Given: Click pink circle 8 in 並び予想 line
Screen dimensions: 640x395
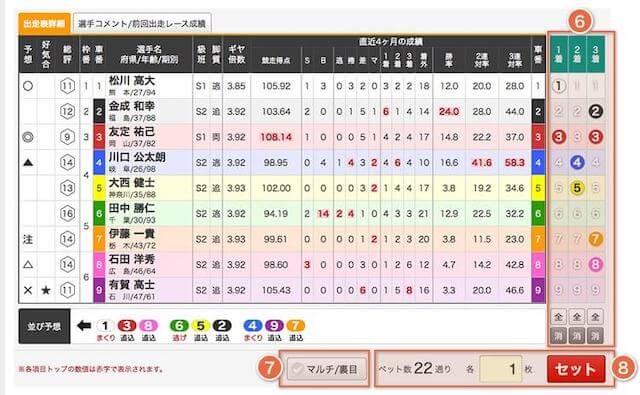Looking at the screenshot, I should 148,326.
